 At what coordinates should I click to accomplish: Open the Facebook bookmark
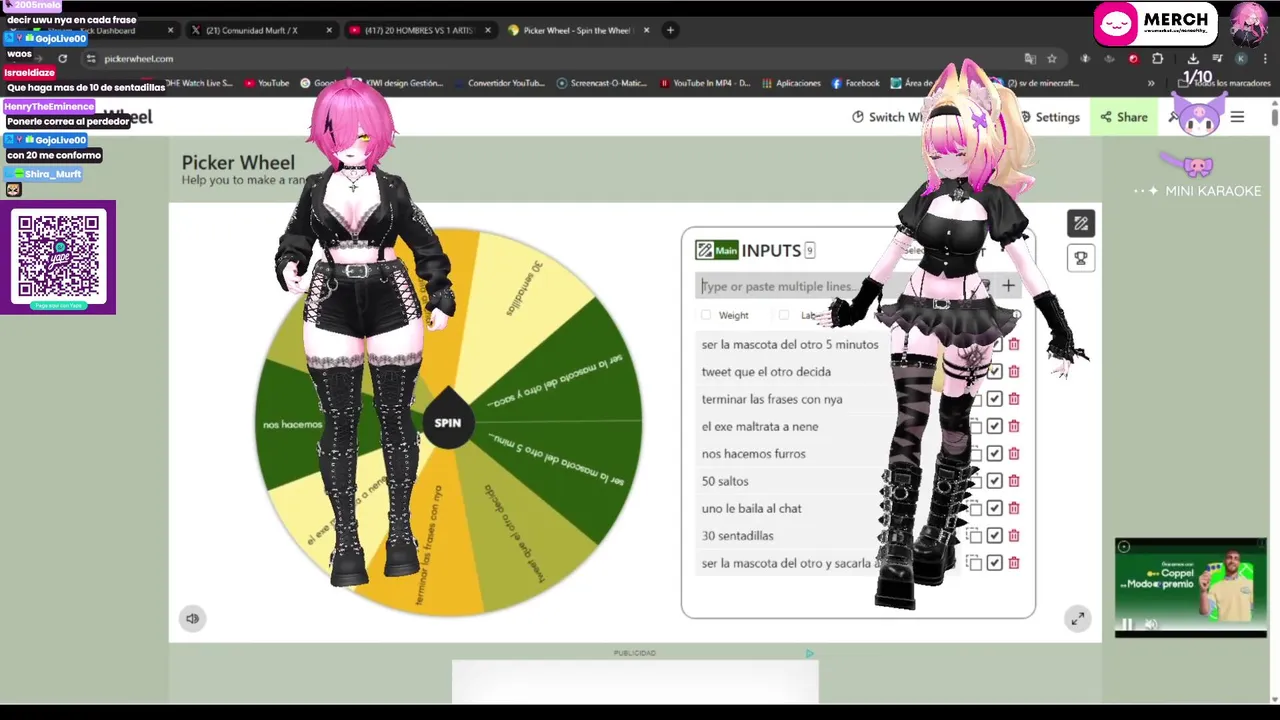856,83
